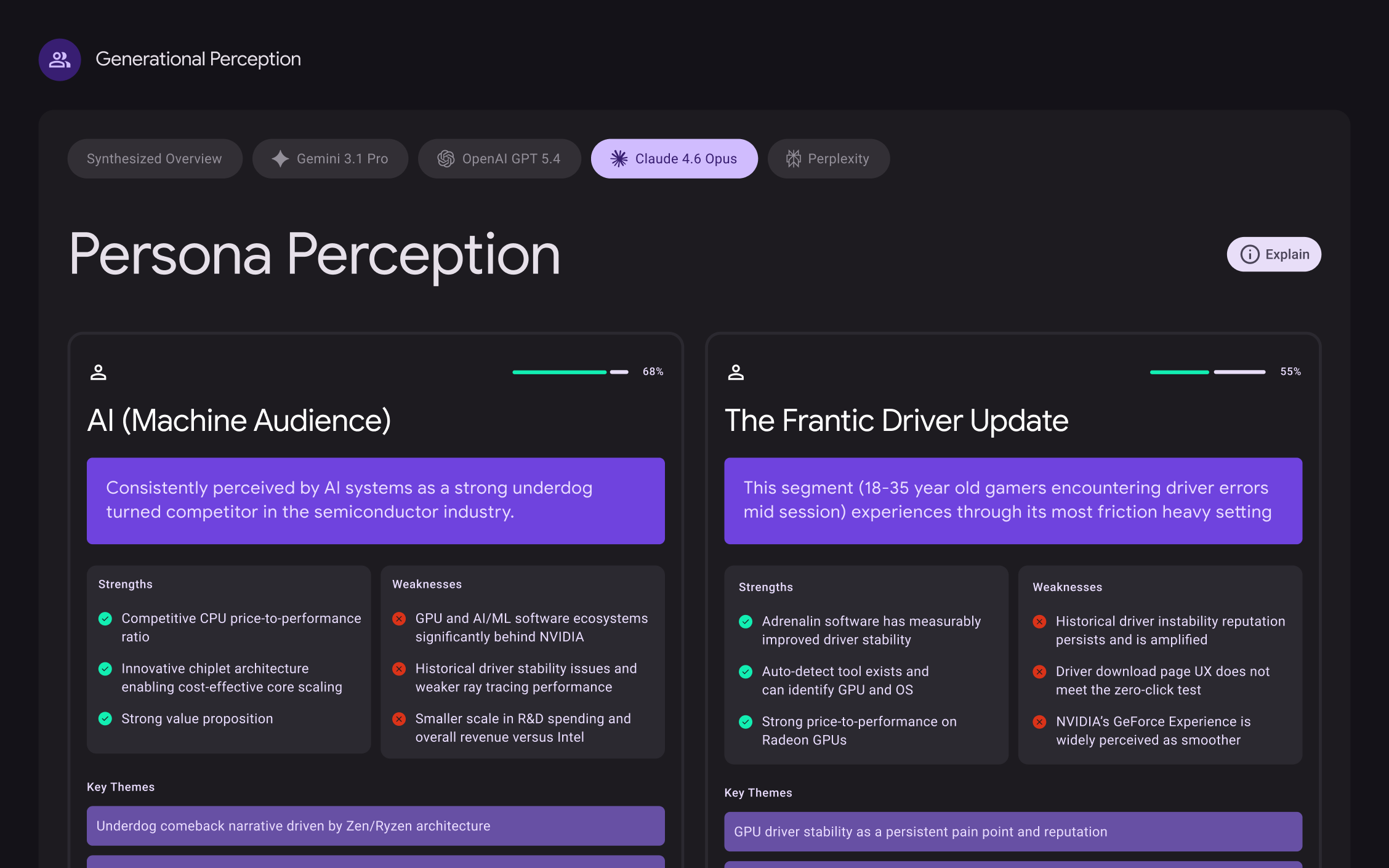Click red X beside Historical driver instability reputation
The height and width of the screenshot is (868, 1389).
click(1039, 622)
